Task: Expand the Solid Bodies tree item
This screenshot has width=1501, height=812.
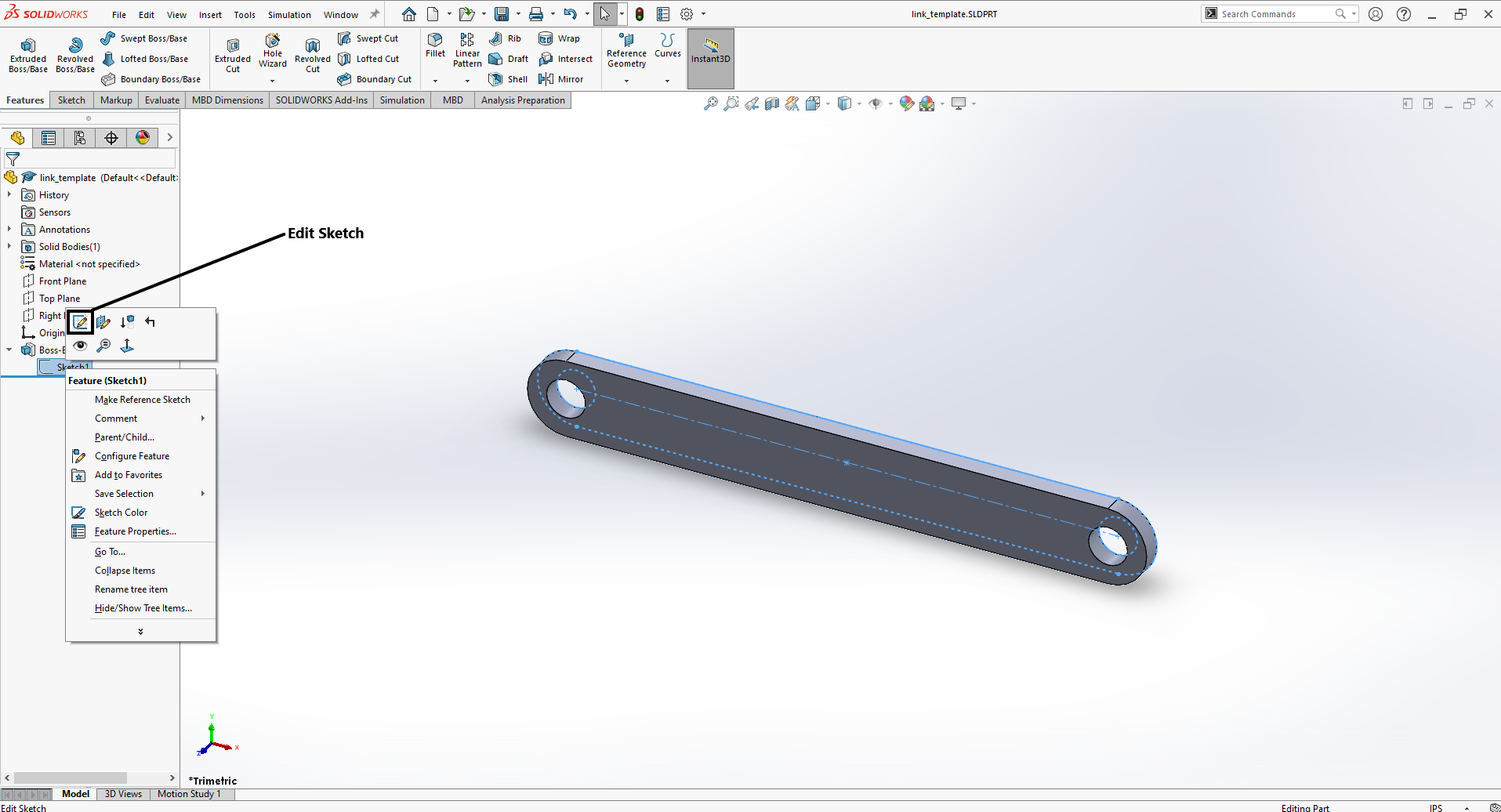Action: click(9, 246)
